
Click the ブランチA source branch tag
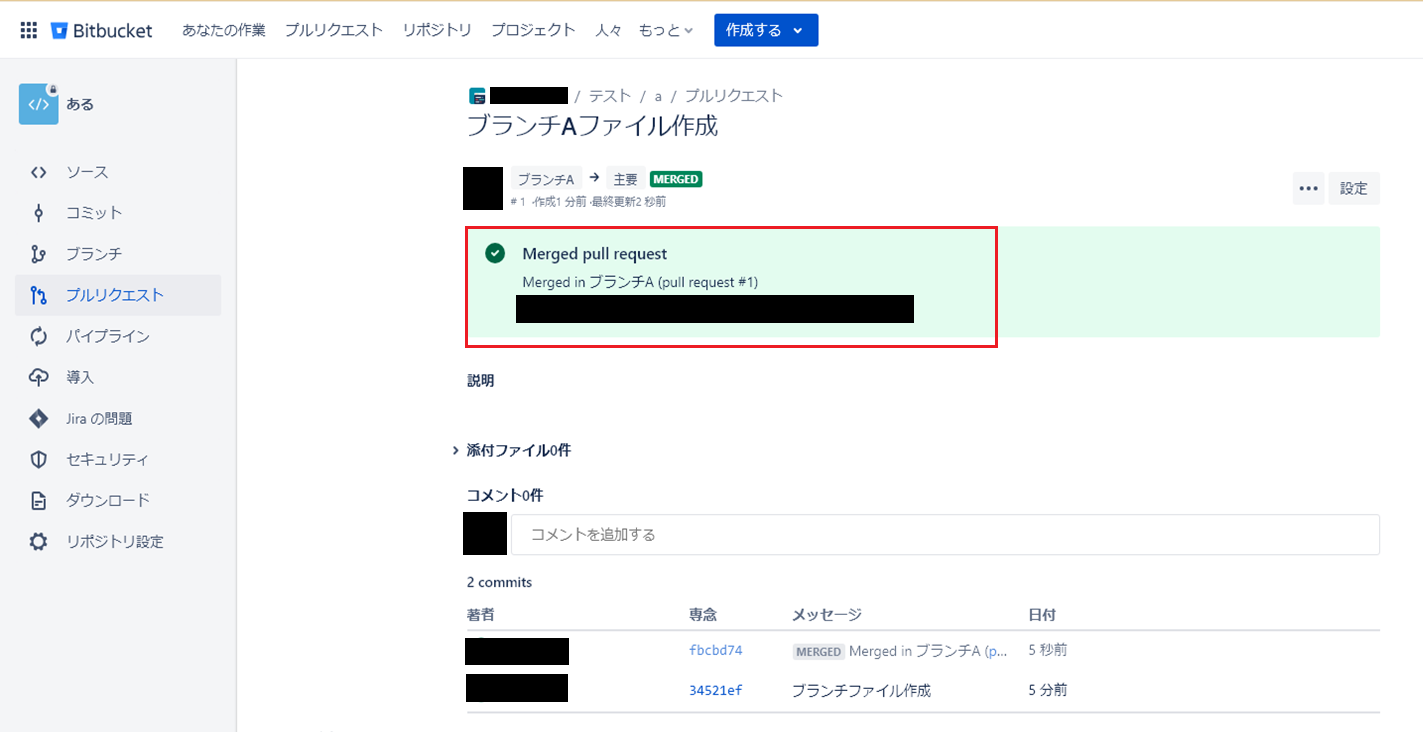(545, 179)
